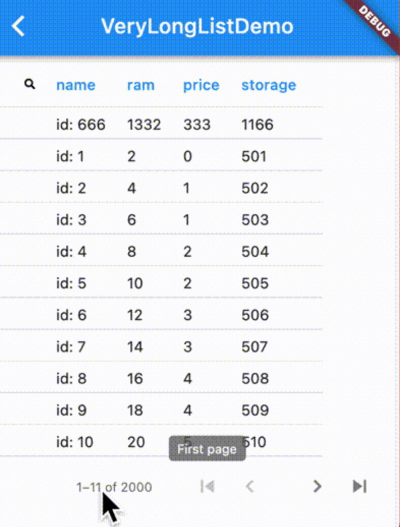
Task: Select the row with id: 1
Action: pyautogui.click(x=161, y=155)
